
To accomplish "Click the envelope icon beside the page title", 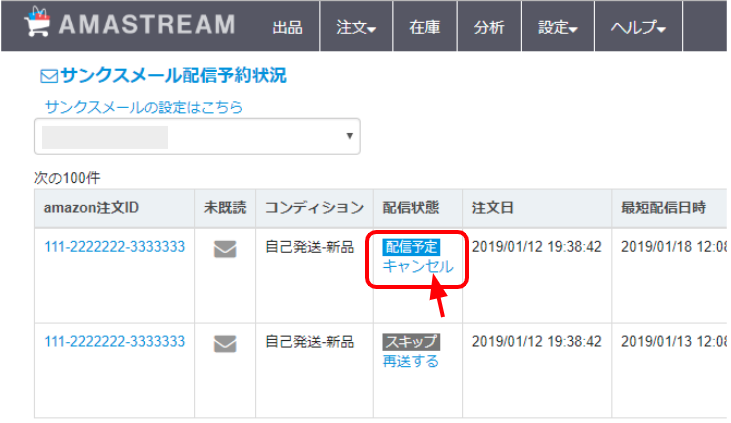I will (49, 76).
